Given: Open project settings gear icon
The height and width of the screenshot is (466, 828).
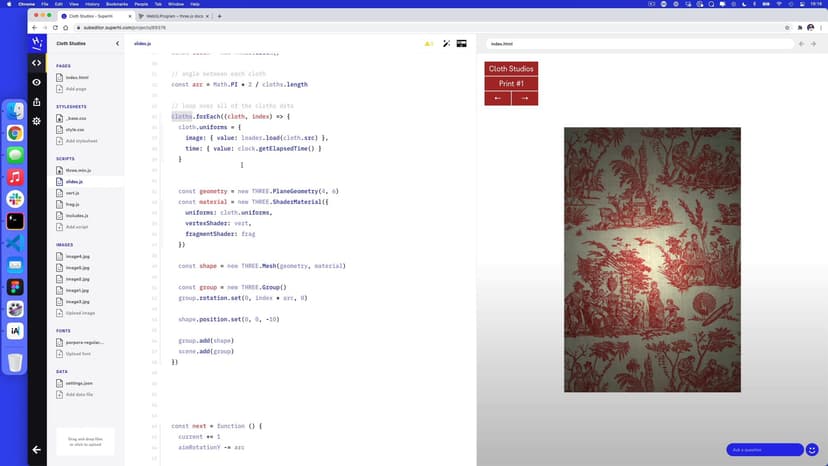Looking at the screenshot, I should click(x=37, y=121).
